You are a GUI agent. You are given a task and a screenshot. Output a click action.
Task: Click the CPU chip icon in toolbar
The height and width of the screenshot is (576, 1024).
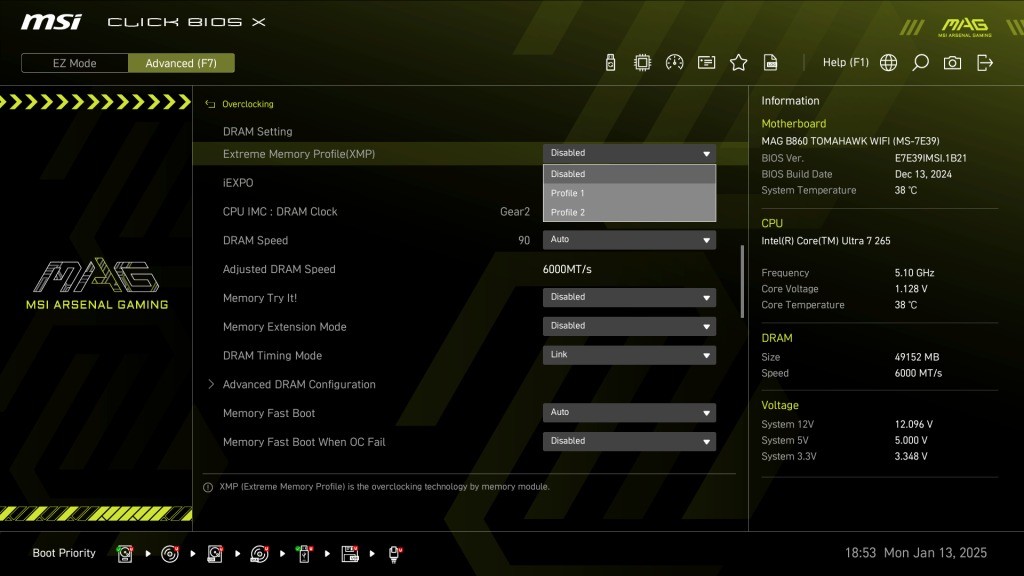coord(642,63)
